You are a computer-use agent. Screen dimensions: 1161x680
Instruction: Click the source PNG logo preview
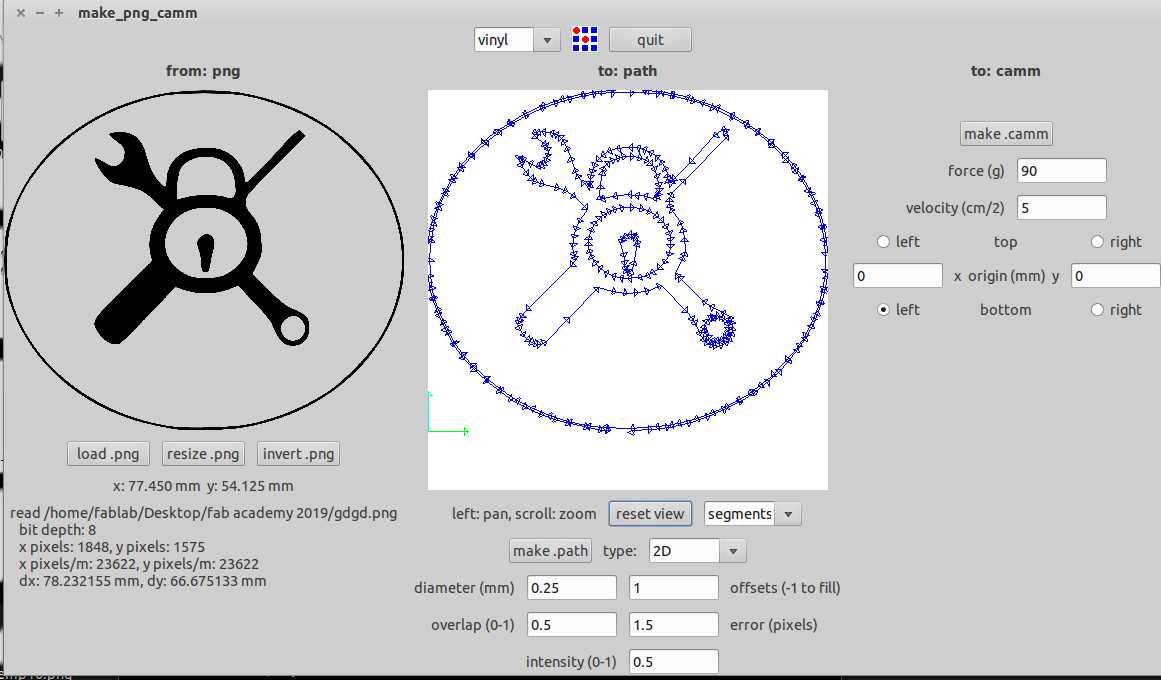click(x=203, y=260)
